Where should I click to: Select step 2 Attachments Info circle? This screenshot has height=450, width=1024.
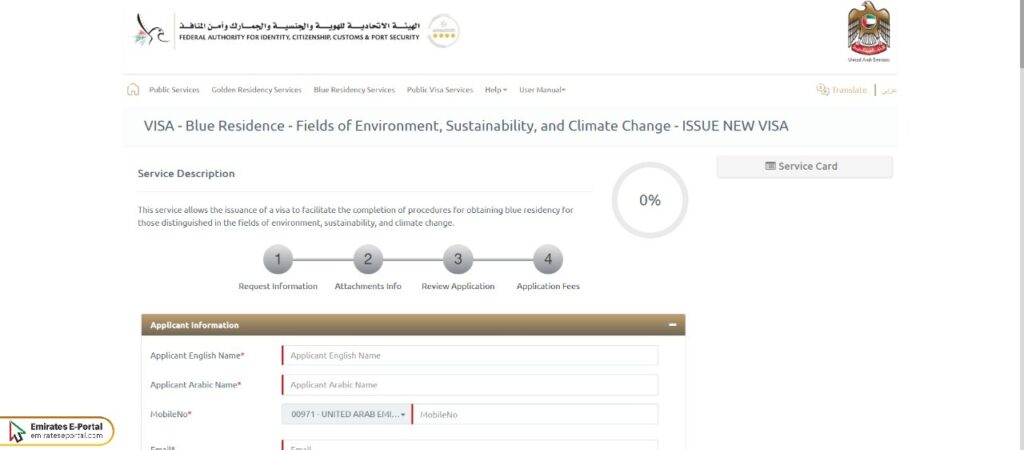pos(368,259)
